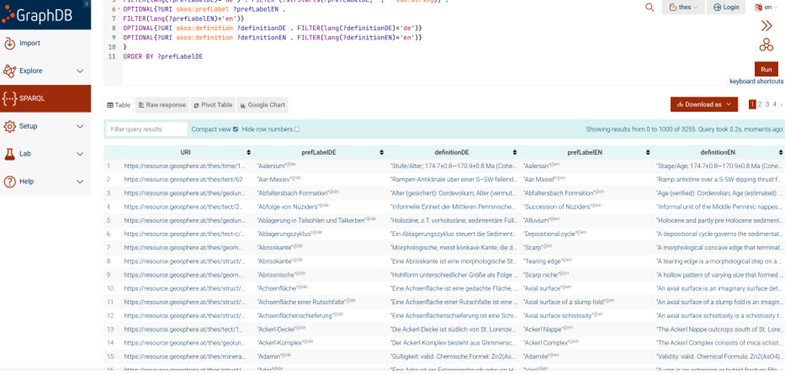This screenshot has width=785, height=374.
Task: Sort by the URI column arrows
Action: click(249, 152)
